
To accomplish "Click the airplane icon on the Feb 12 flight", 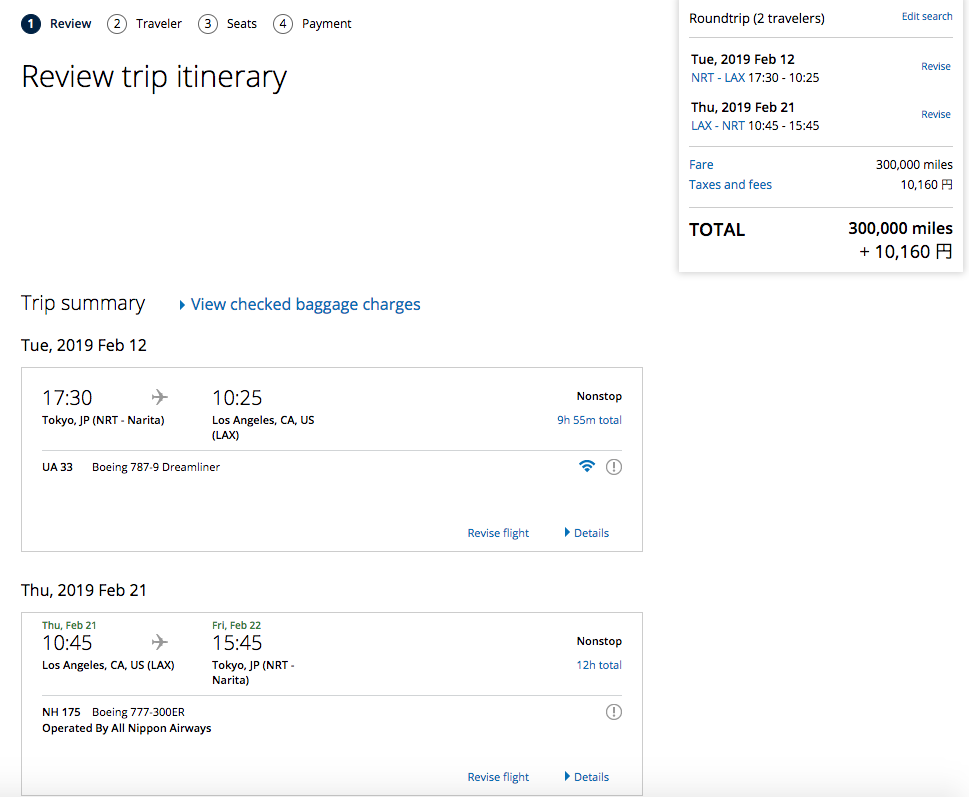I will 159,397.
